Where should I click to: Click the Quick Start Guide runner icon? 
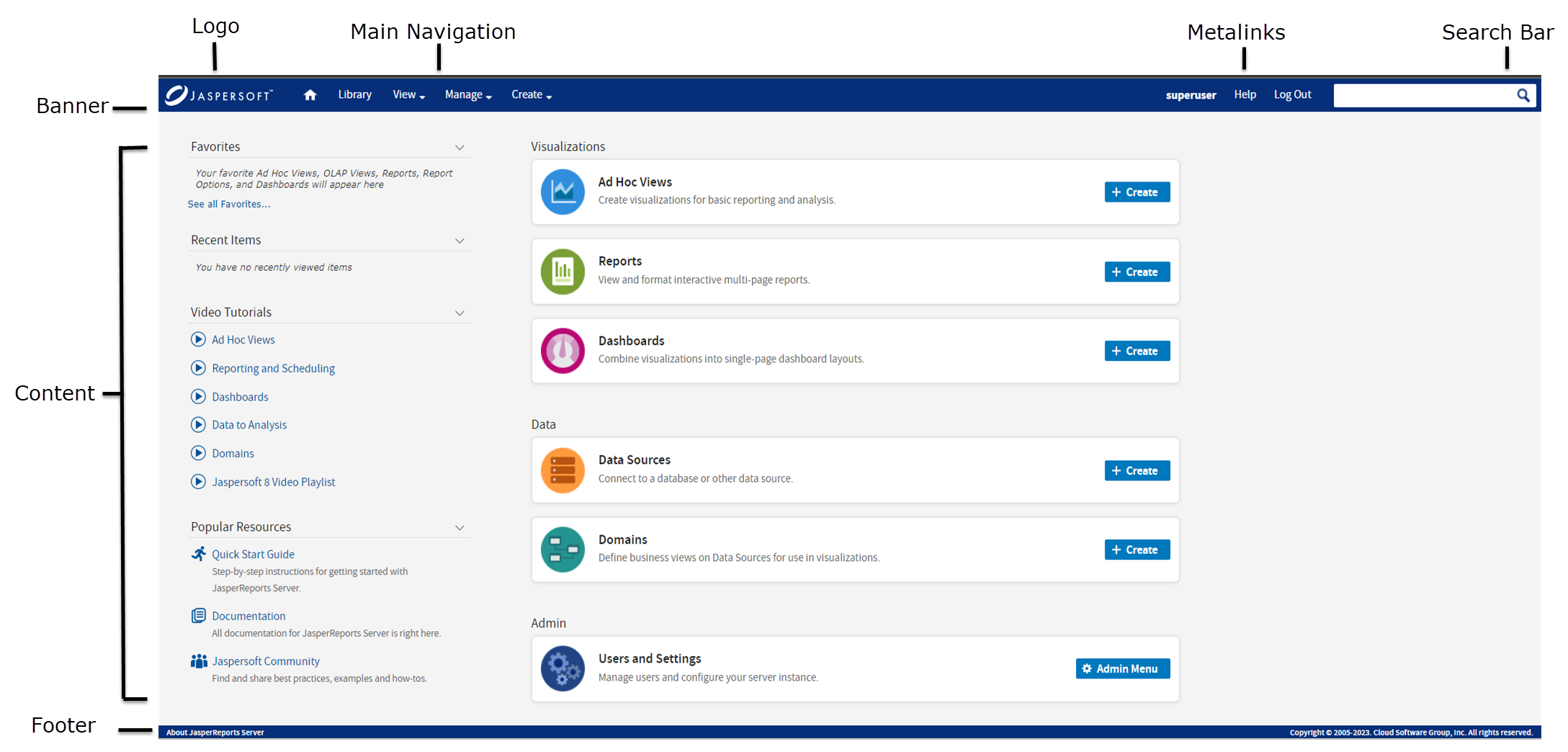point(199,553)
